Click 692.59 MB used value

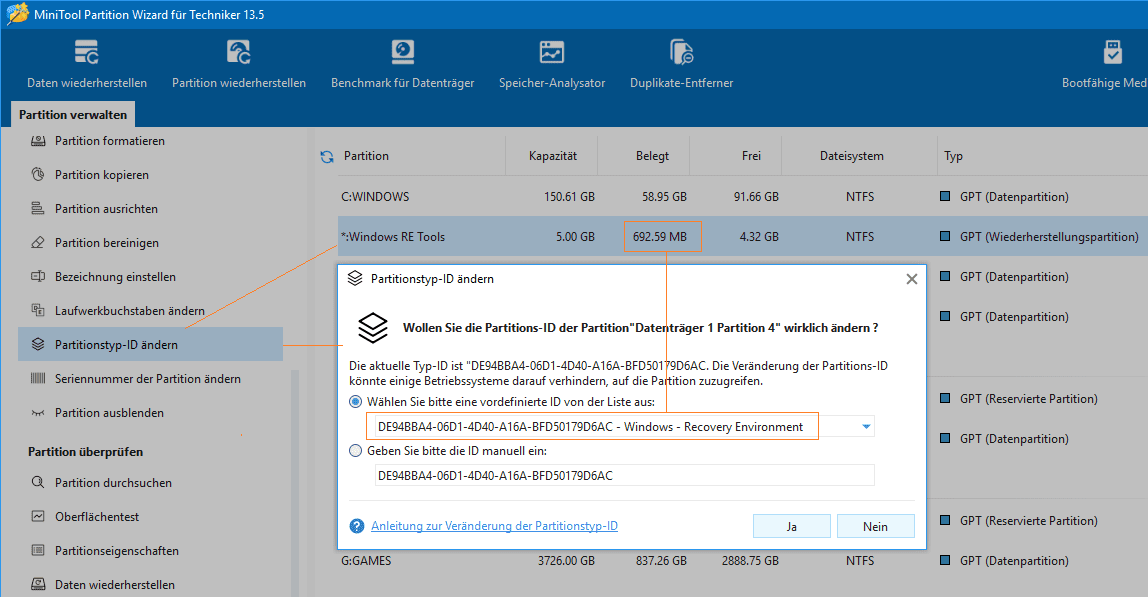[x=660, y=237]
